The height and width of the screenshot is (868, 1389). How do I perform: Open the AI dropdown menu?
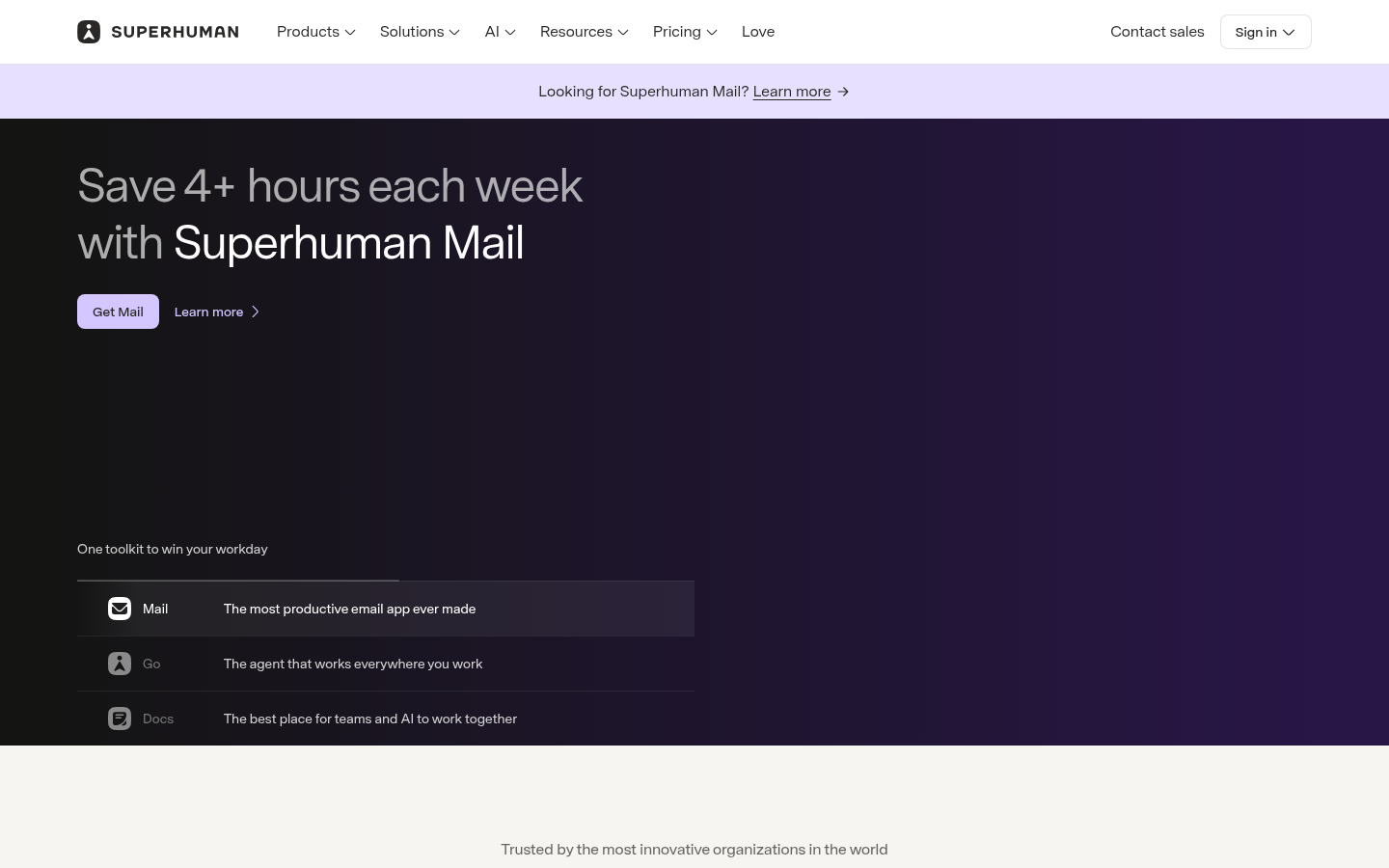[x=501, y=32]
